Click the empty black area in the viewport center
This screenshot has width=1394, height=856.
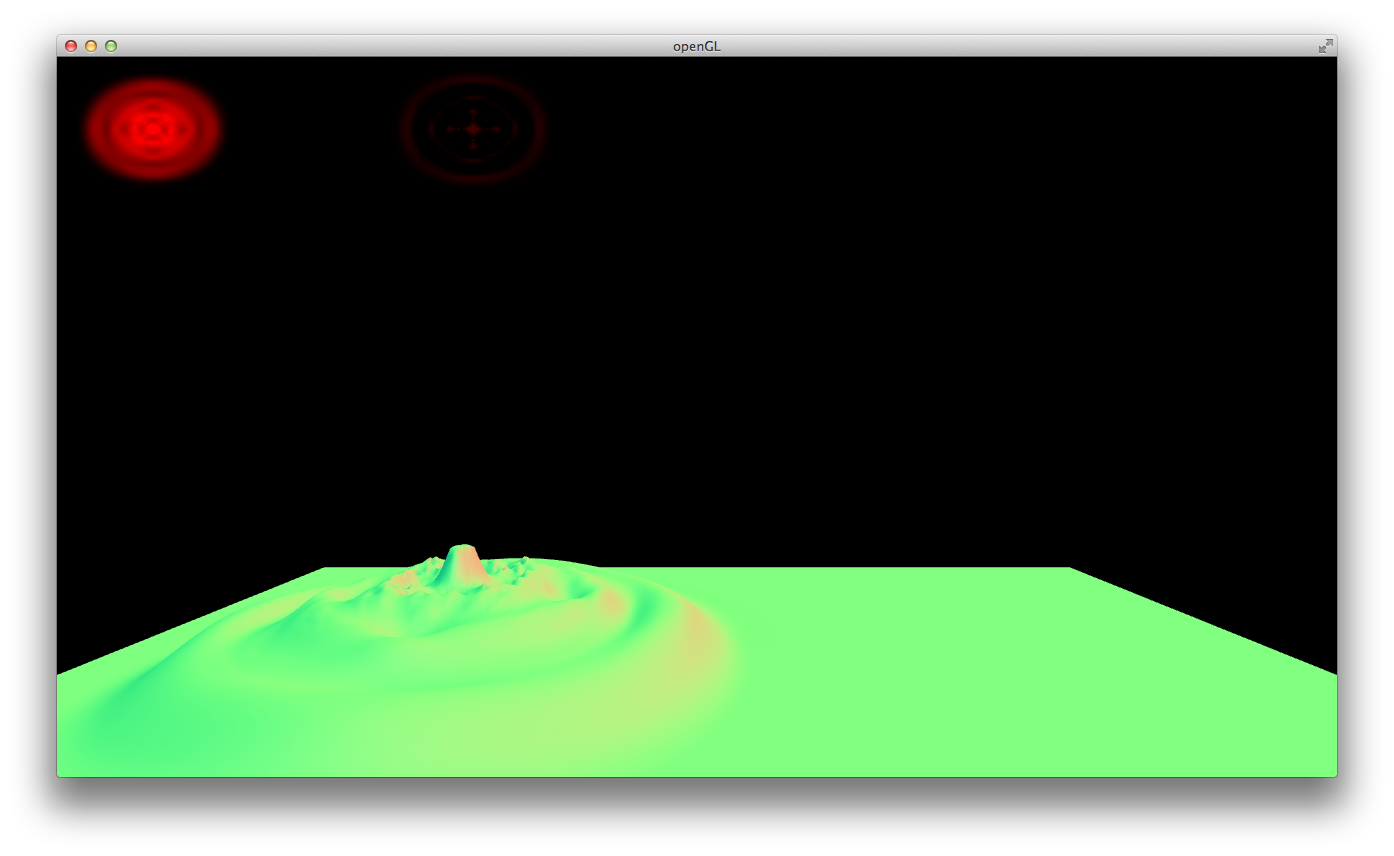tap(697, 350)
